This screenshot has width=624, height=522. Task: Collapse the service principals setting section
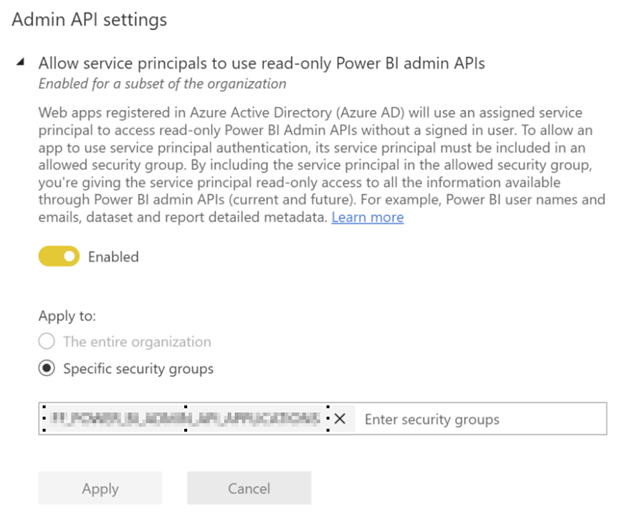point(20,62)
